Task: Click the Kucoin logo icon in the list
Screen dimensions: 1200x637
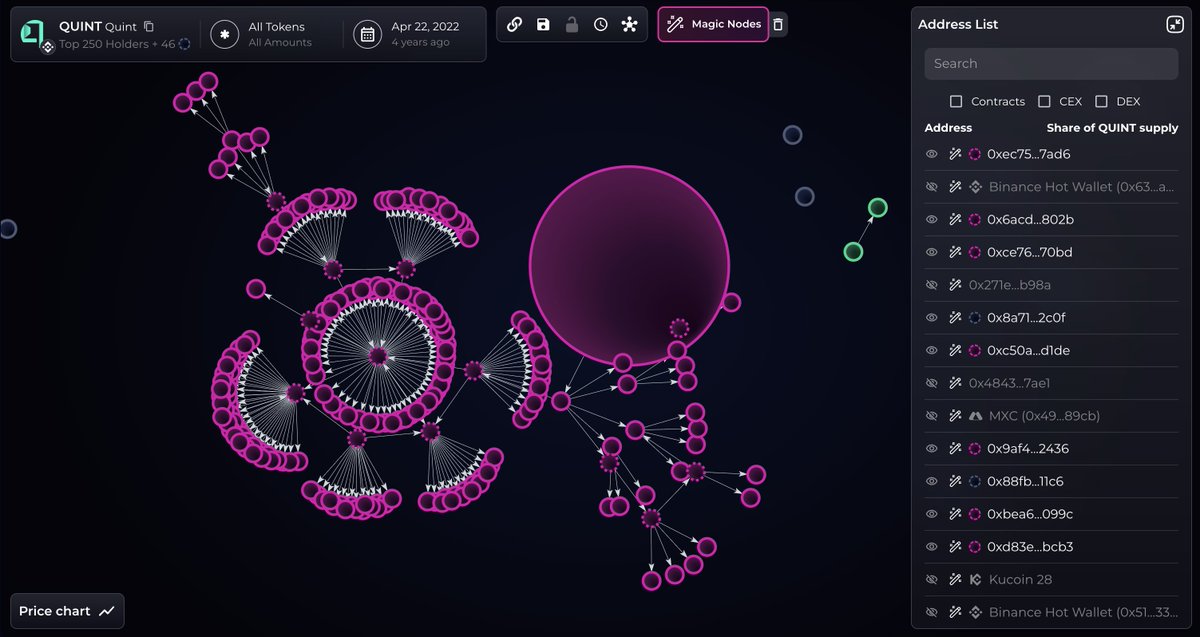Action: 976,579
